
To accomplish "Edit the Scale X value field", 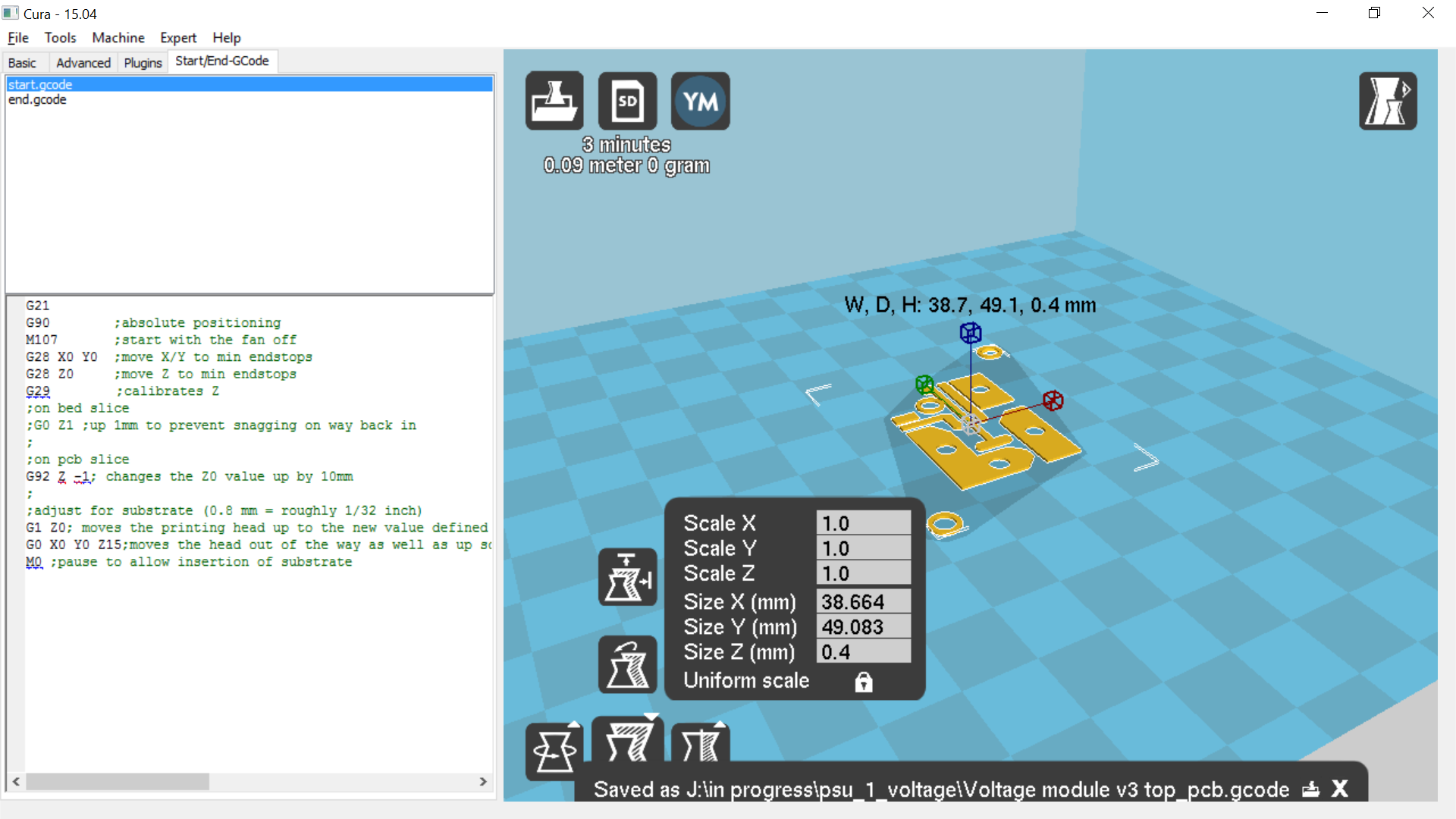I will [863, 522].
